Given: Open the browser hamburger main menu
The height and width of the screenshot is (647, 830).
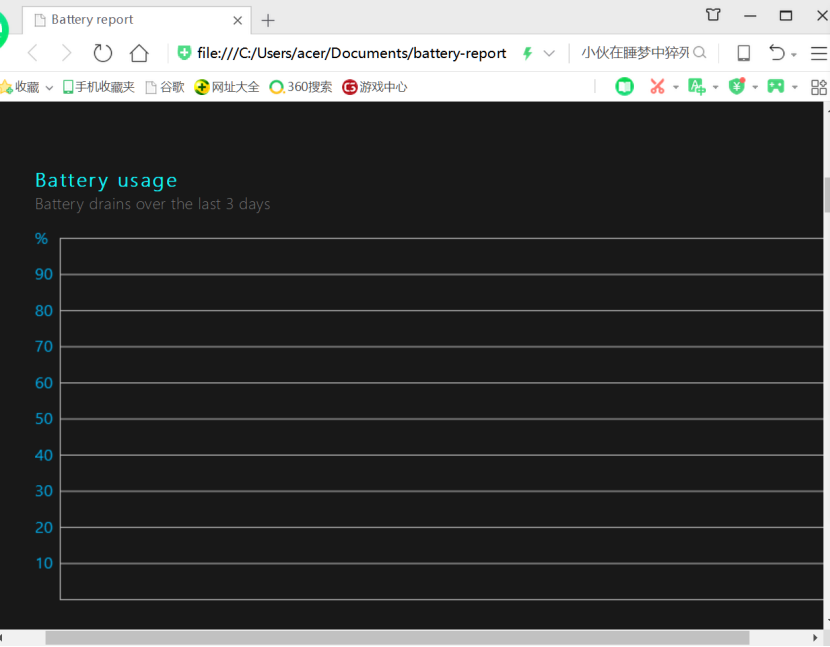Looking at the screenshot, I should coord(819,53).
